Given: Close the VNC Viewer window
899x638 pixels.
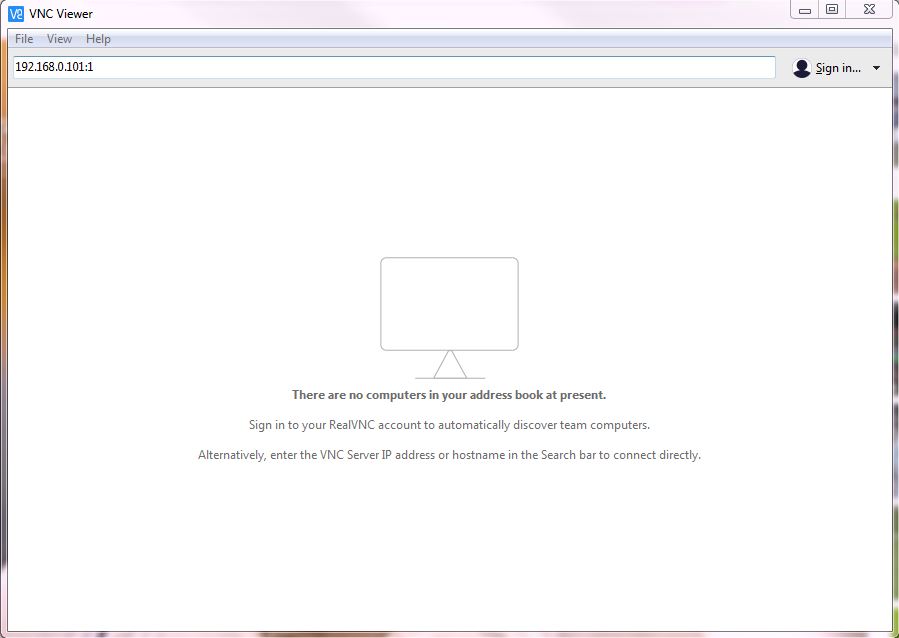Looking at the screenshot, I should click(x=869, y=10).
